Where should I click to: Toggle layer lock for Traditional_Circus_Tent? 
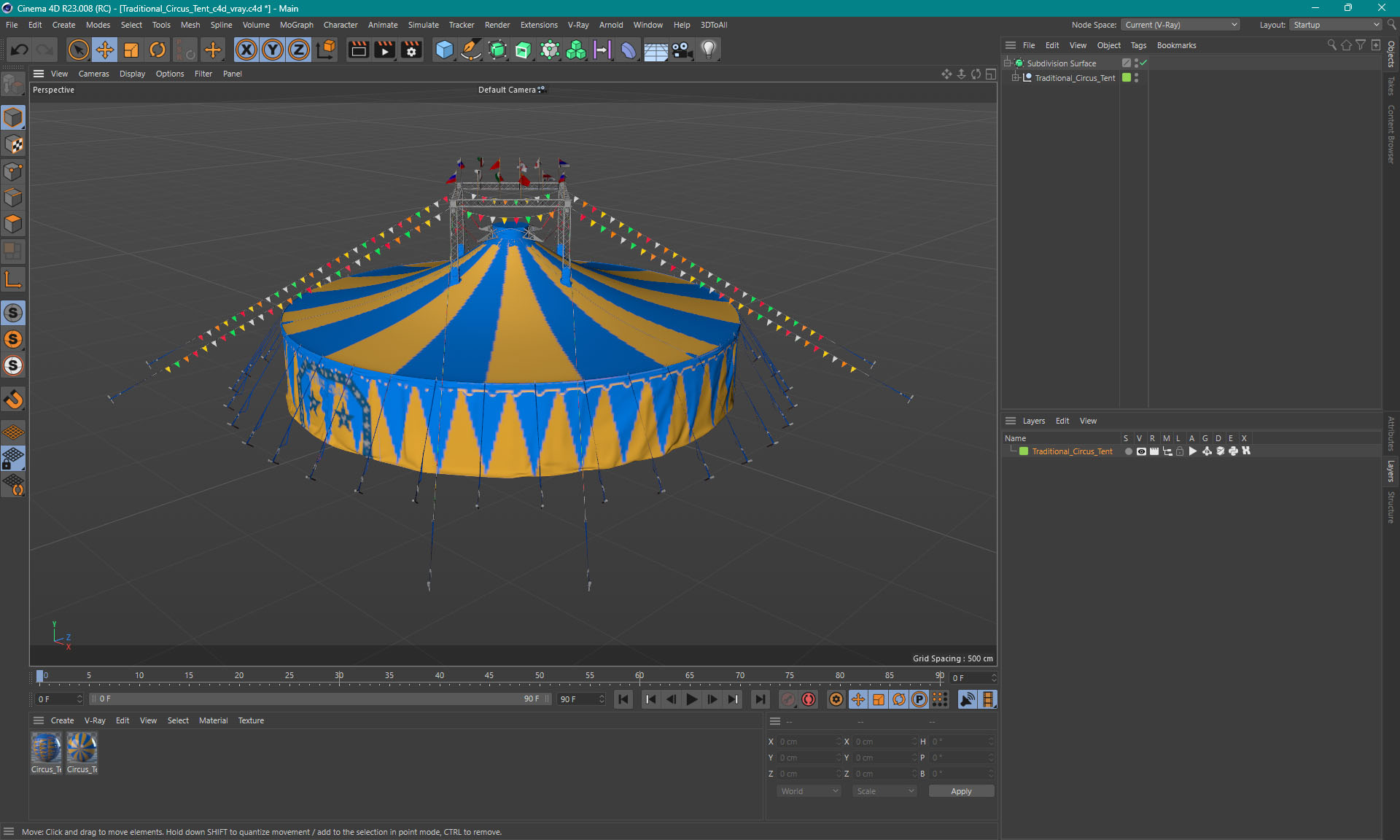[x=1180, y=451]
